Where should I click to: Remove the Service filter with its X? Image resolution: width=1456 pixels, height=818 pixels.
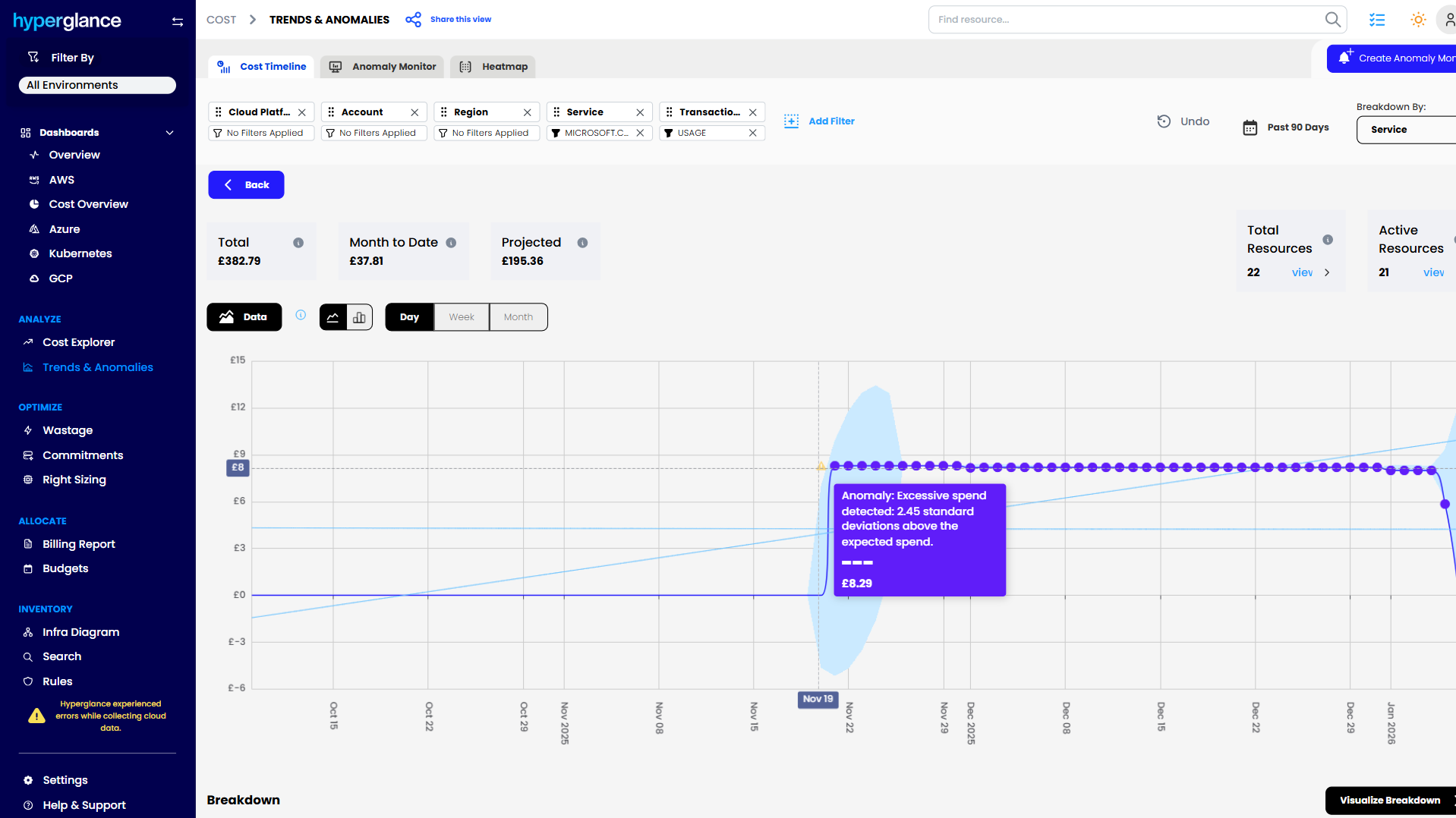click(640, 112)
